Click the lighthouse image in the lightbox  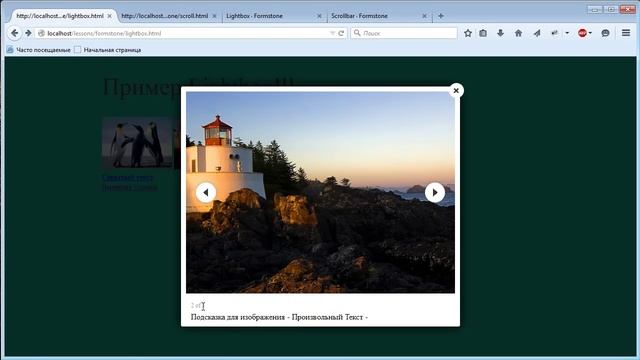tap(320, 192)
